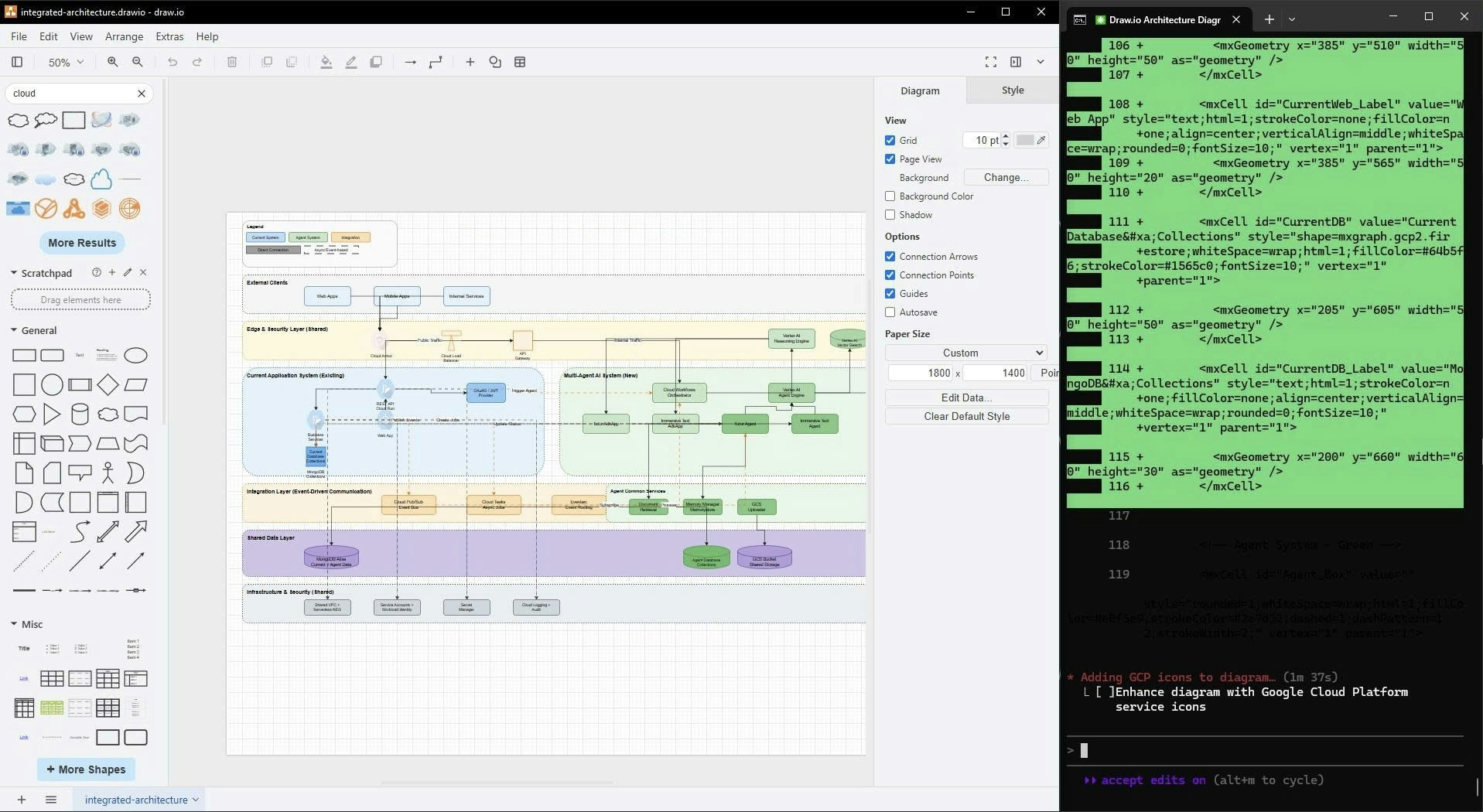Pick the grid color swatch
This screenshot has width=1483, height=812.
coord(1025,140)
